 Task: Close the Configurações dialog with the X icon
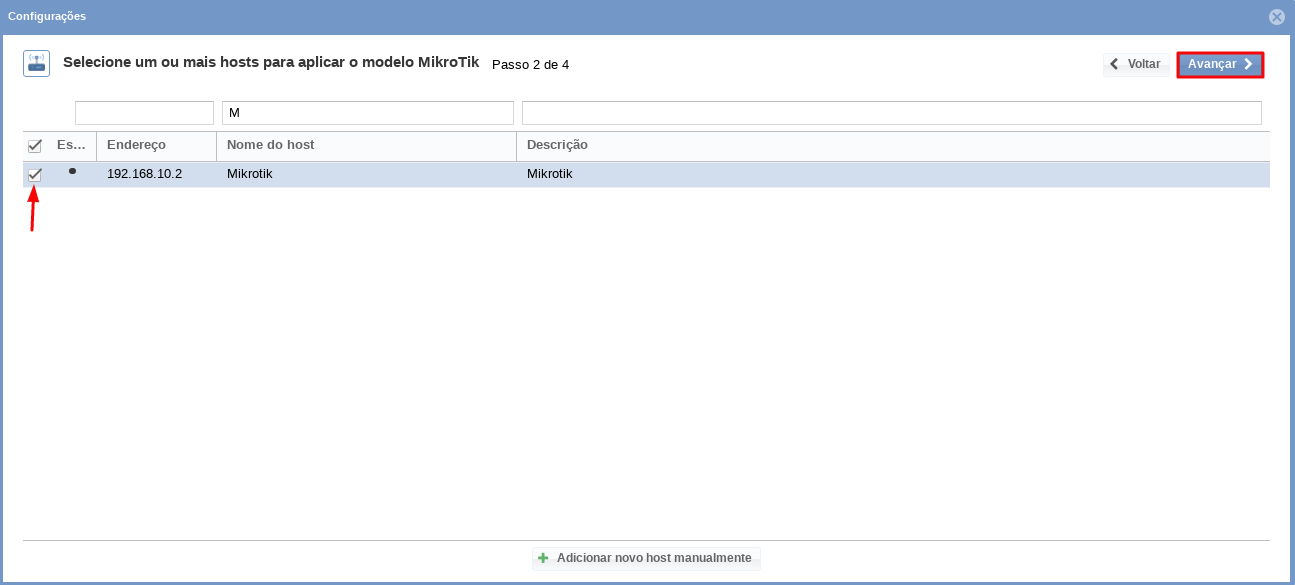point(1276,17)
